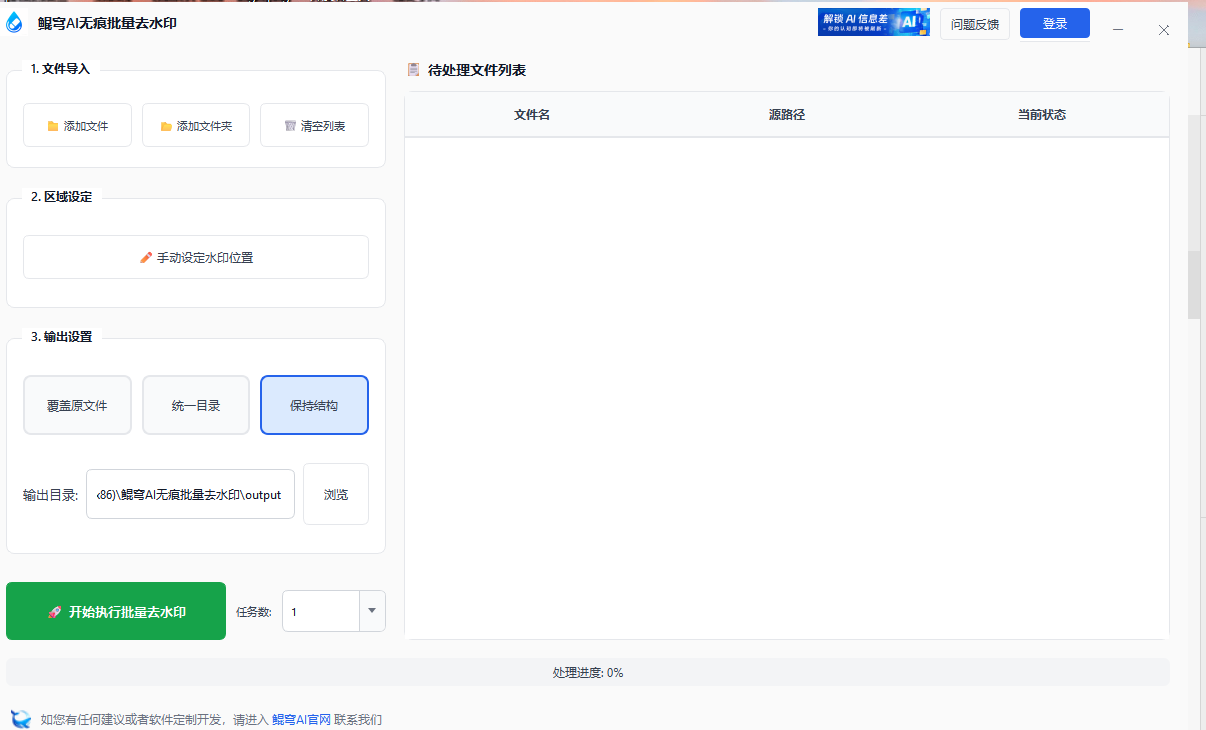This screenshot has width=1206, height=730.
Task: Select the pen icon for 手动设定水印位置
Action: [x=145, y=257]
